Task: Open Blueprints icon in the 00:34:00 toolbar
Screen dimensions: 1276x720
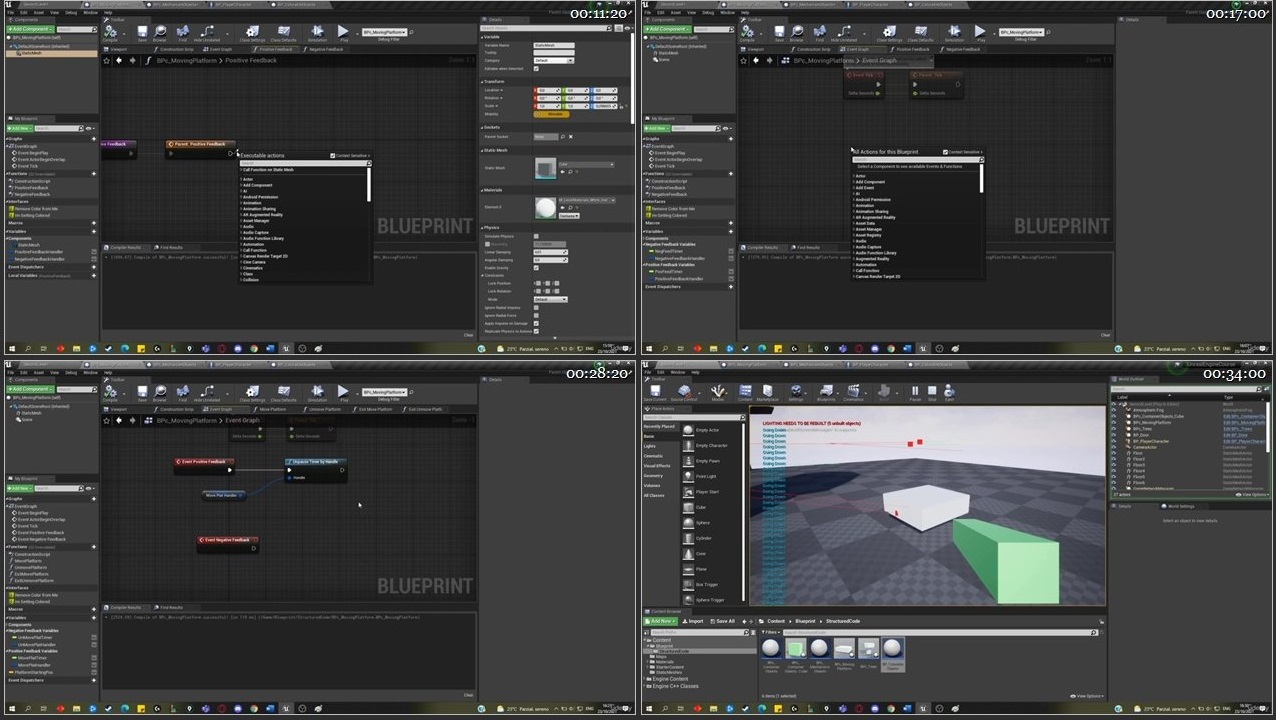Action: pyautogui.click(x=828, y=392)
